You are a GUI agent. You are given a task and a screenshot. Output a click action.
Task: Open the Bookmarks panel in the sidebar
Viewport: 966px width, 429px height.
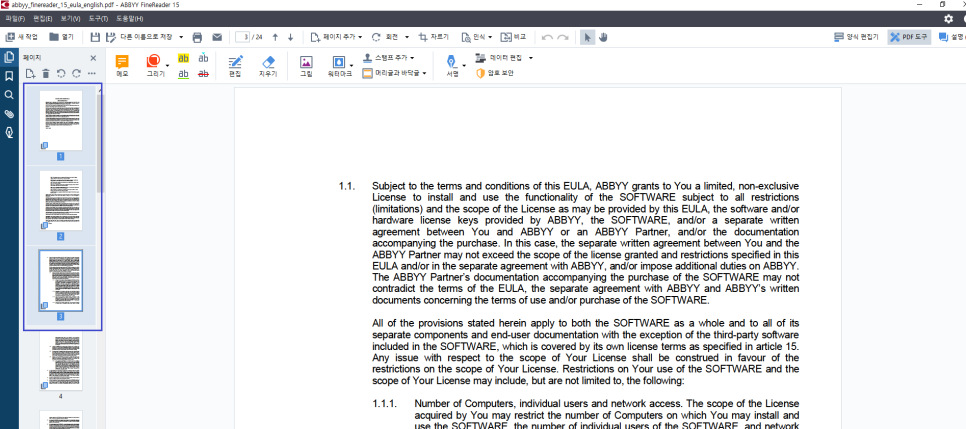click(9, 76)
